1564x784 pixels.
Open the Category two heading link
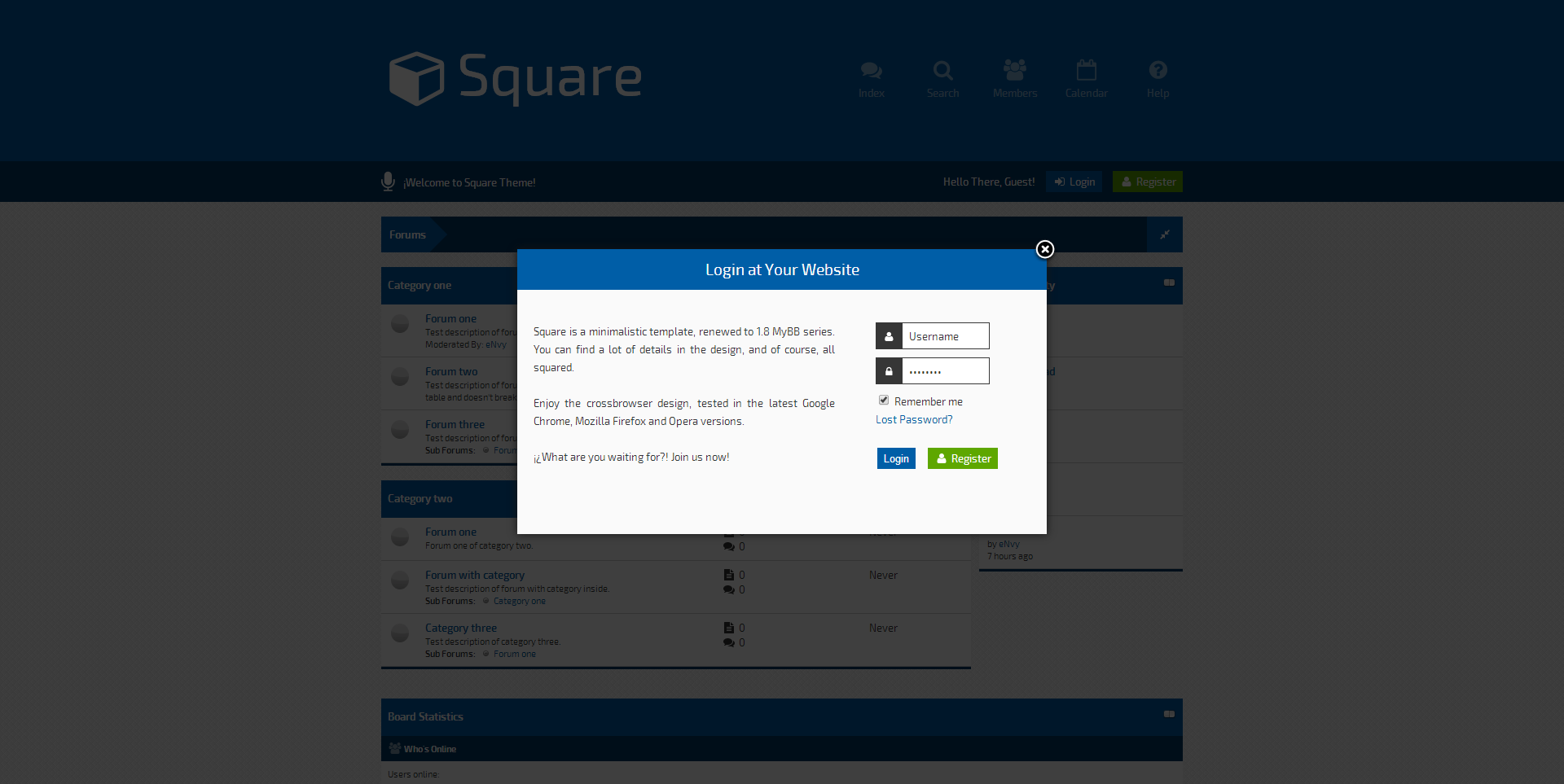(420, 499)
